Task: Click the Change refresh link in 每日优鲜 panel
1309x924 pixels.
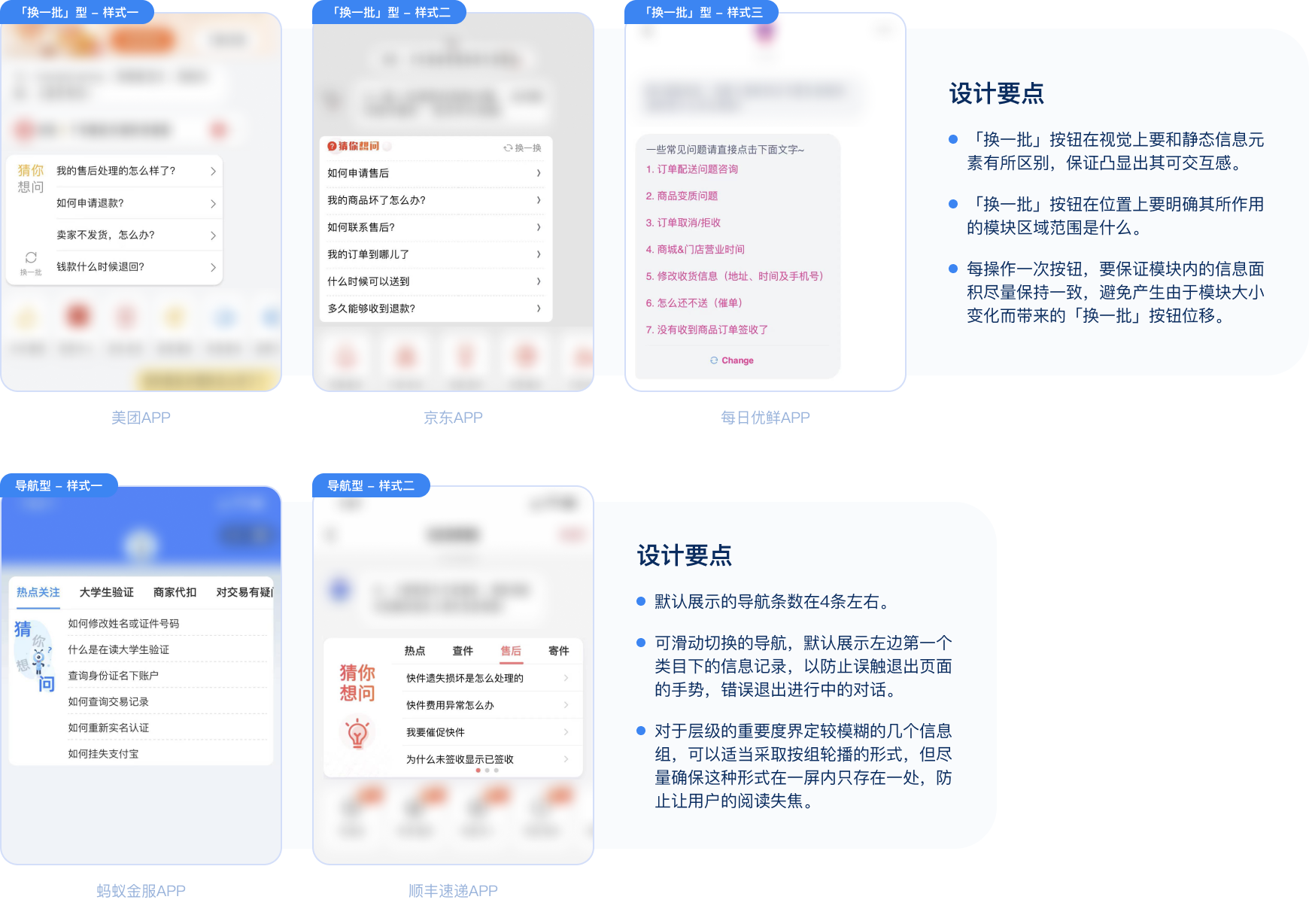Action: click(x=732, y=360)
